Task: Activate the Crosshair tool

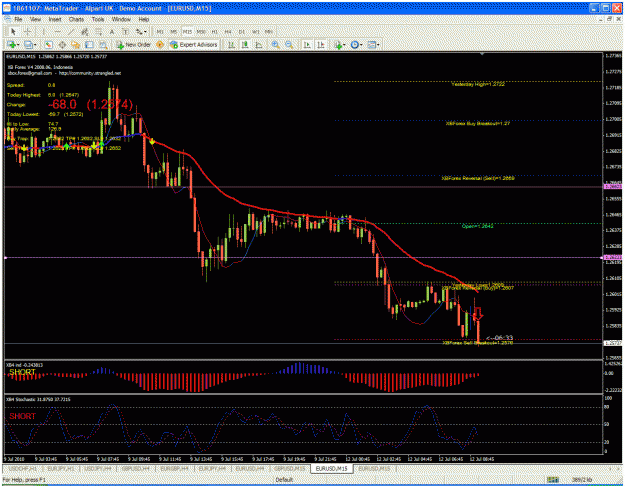Action: (x=28, y=31)
